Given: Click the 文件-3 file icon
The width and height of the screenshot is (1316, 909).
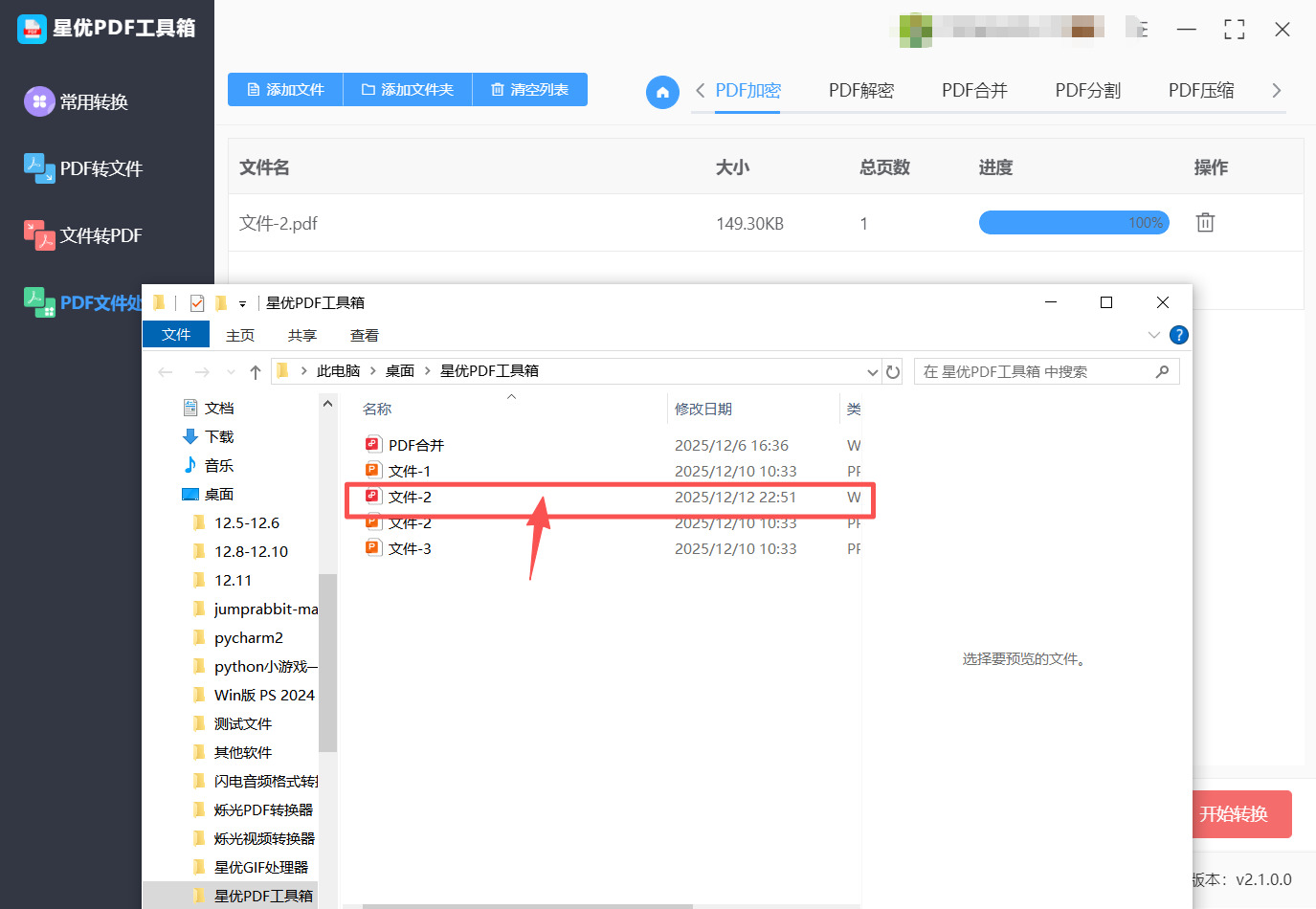Looking at the screenshot, I should [373, 547].
